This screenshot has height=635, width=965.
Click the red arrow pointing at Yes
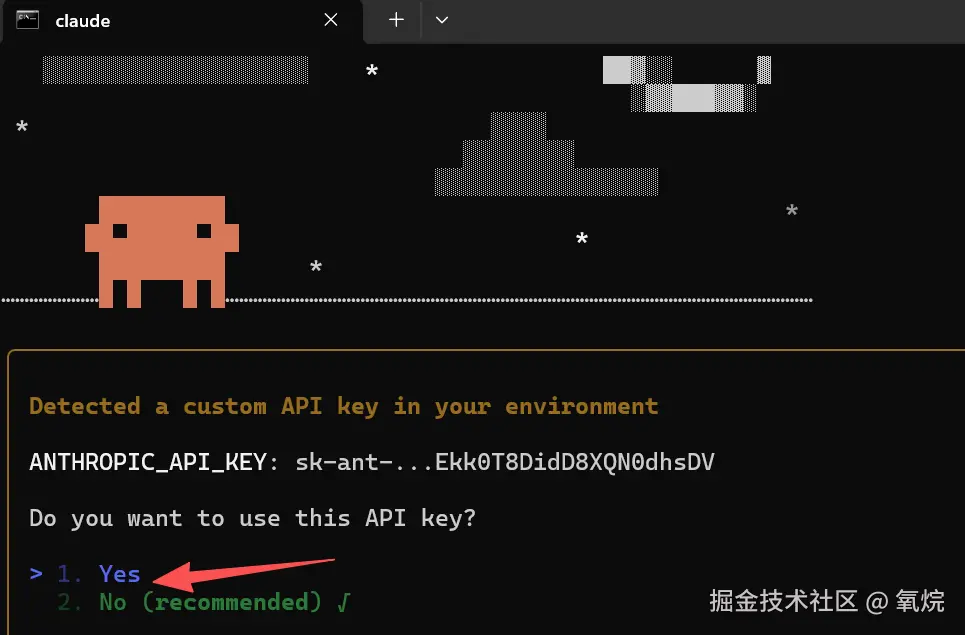pyautogui.click(x=244, y=572)
